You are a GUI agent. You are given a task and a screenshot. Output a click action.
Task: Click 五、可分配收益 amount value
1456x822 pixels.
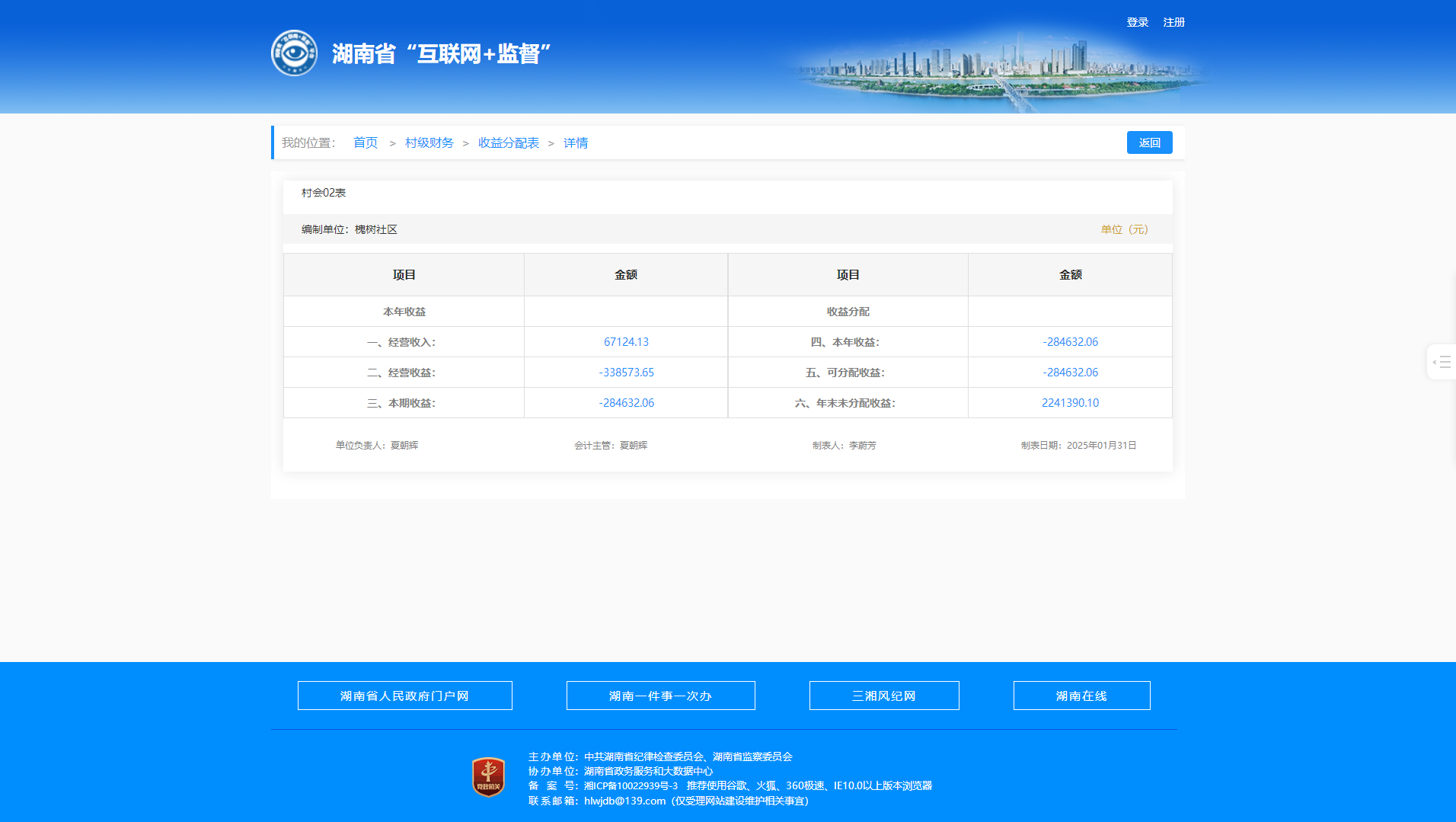1071,373
